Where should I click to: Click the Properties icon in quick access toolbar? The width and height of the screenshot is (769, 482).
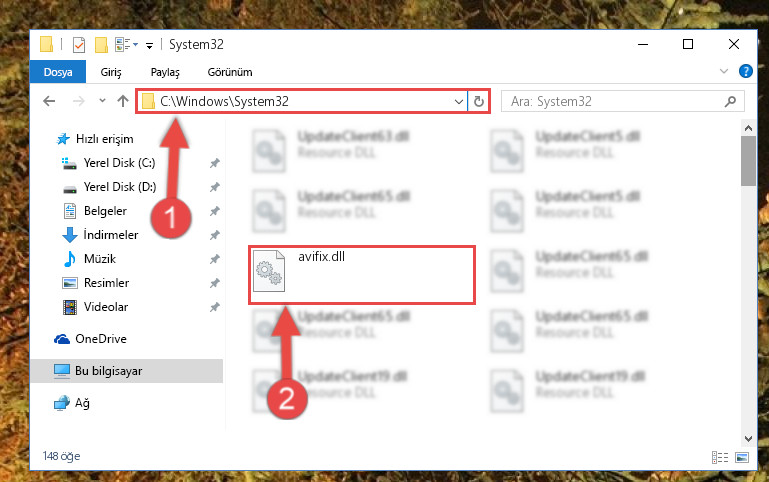78,45
